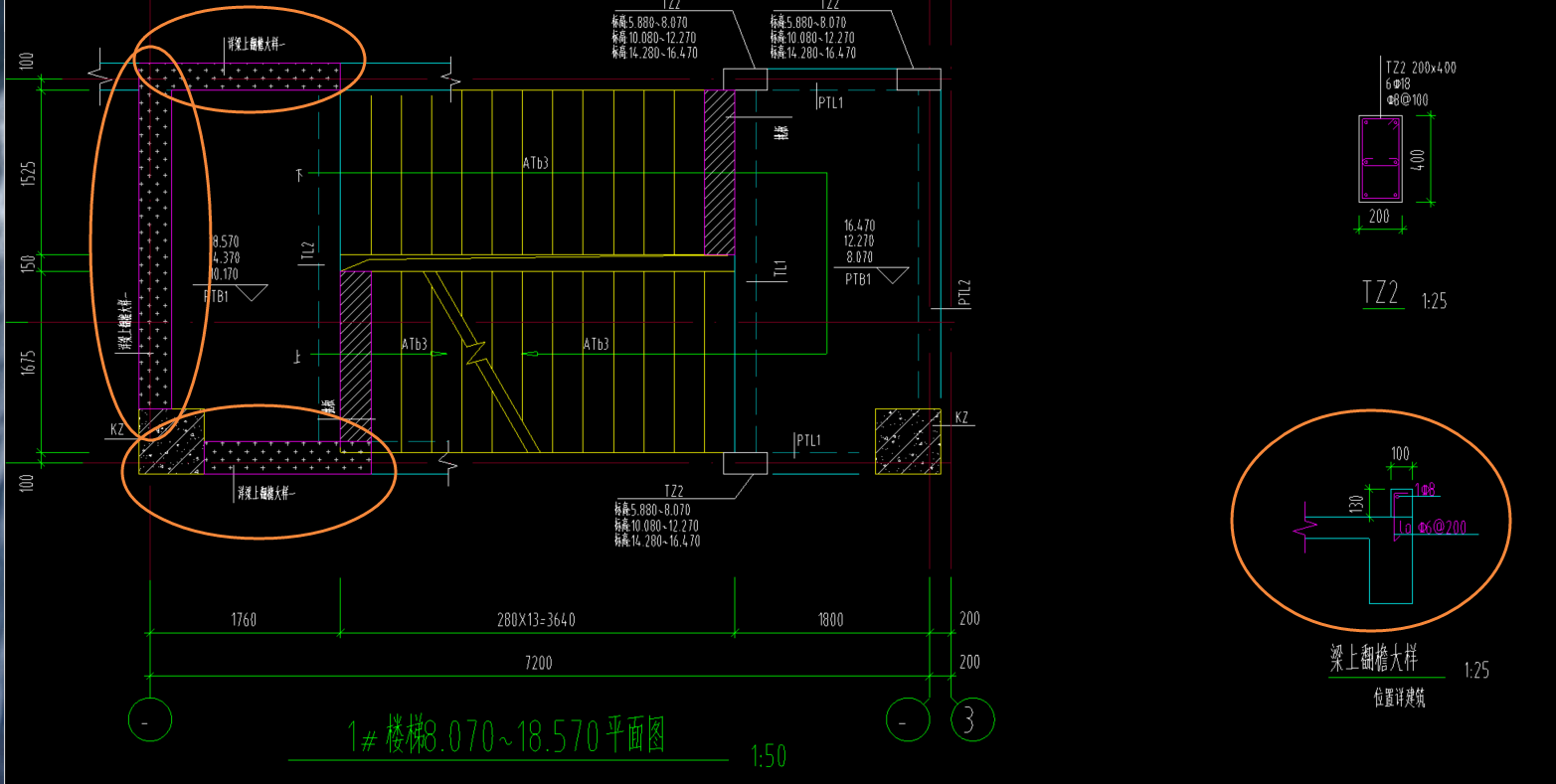Select the "1:50" plan scale text
The width and height of the screenshot is (1556, 784).
coord(769,757)
